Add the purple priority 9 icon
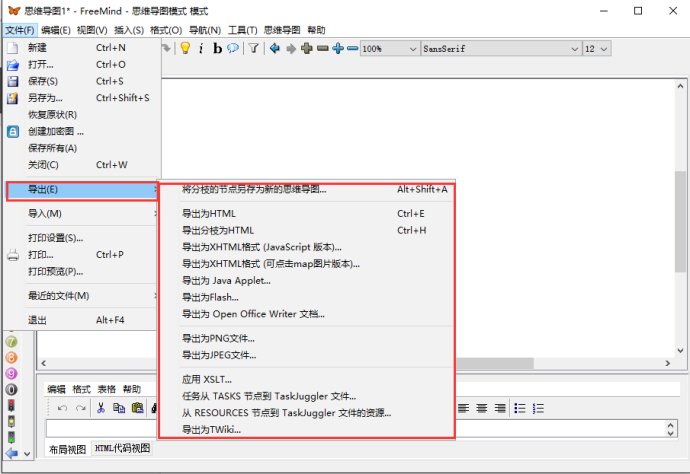 pyautogui.click(x=11, y=373)
